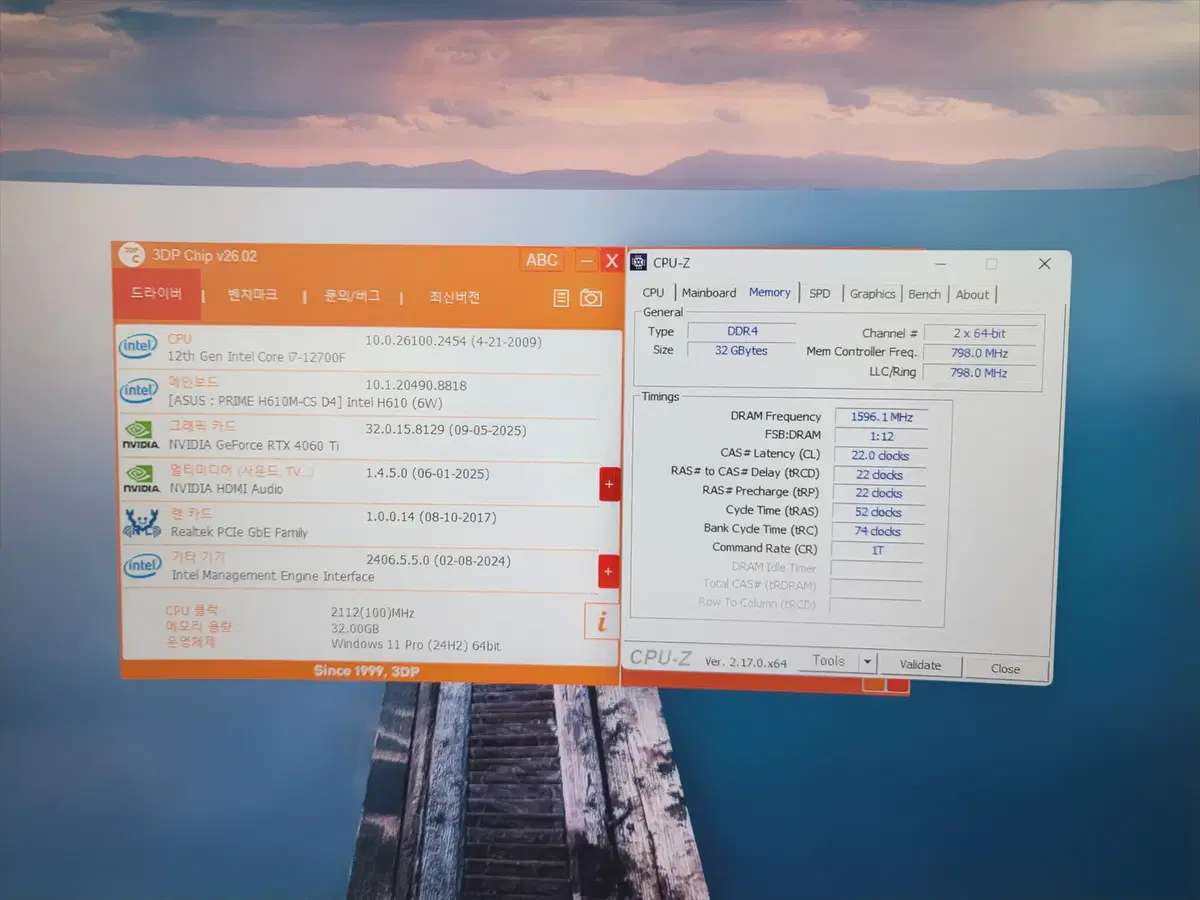Minimize the 3DP Chip window
Viewport: 1200px width, 900px height.
point(587,261)
